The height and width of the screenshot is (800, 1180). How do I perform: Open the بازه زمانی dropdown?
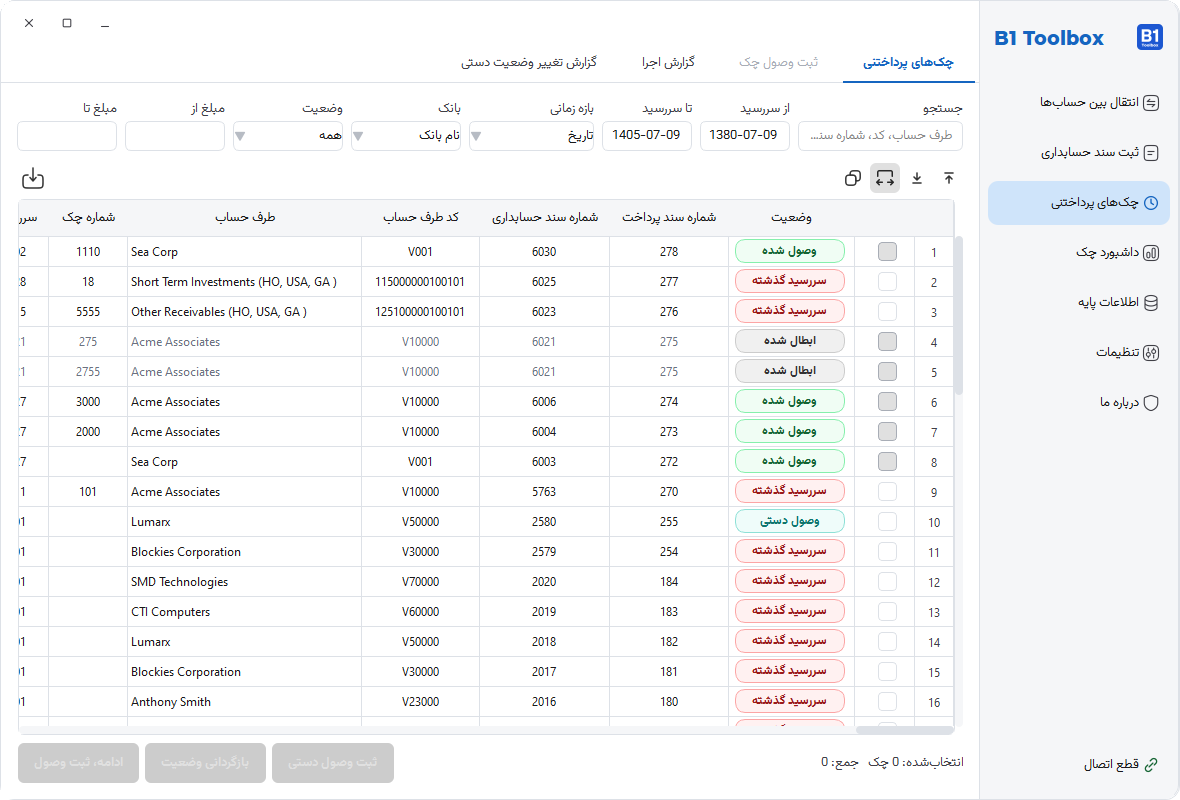531,136
